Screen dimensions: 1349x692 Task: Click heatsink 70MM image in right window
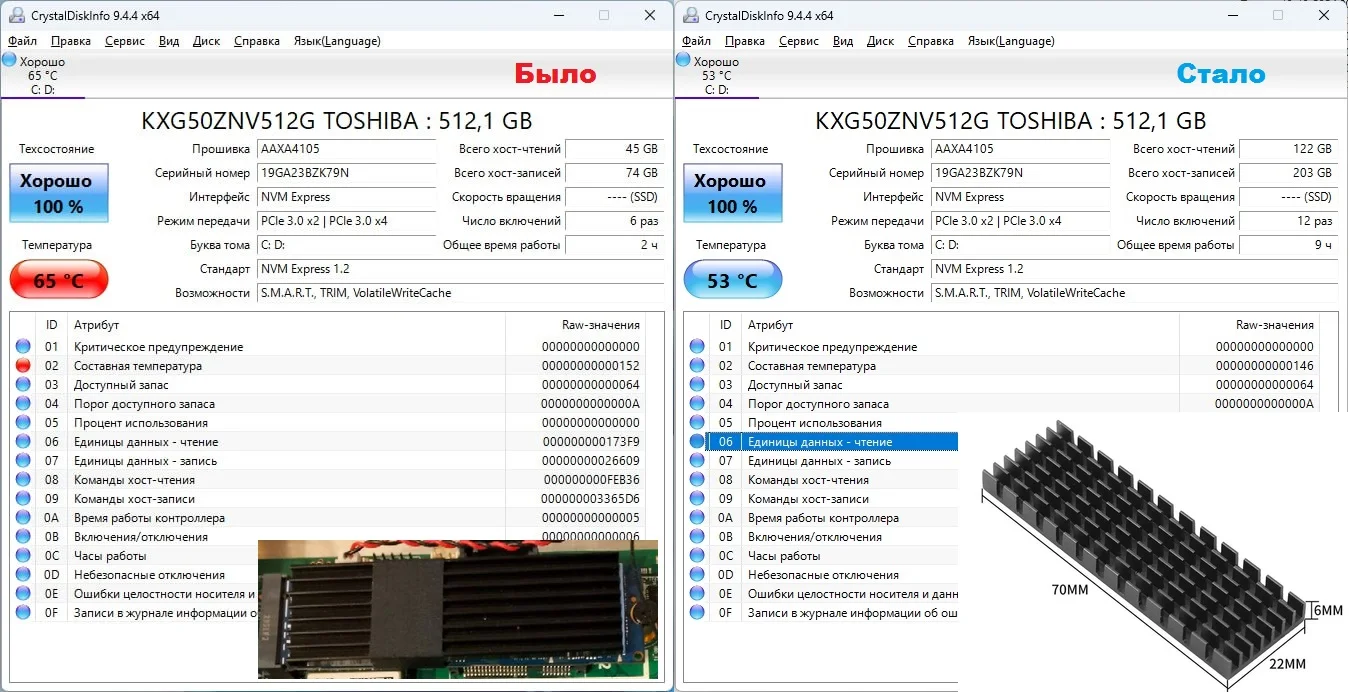tap(1153, 551)
